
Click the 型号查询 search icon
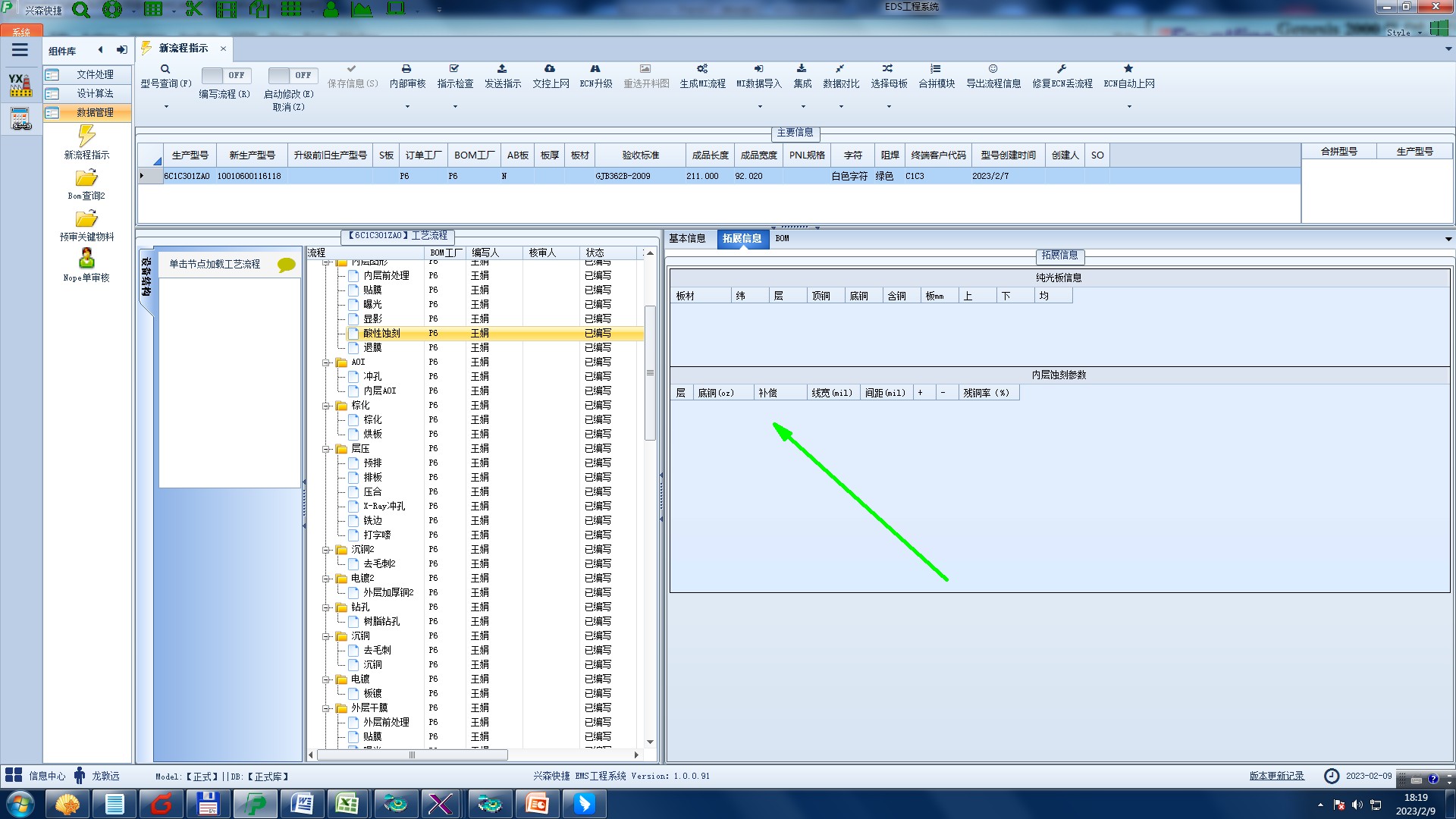(165, 69)
